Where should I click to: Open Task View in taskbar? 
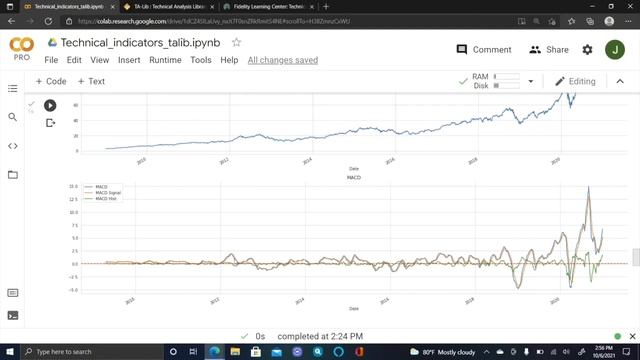[193, 351]
